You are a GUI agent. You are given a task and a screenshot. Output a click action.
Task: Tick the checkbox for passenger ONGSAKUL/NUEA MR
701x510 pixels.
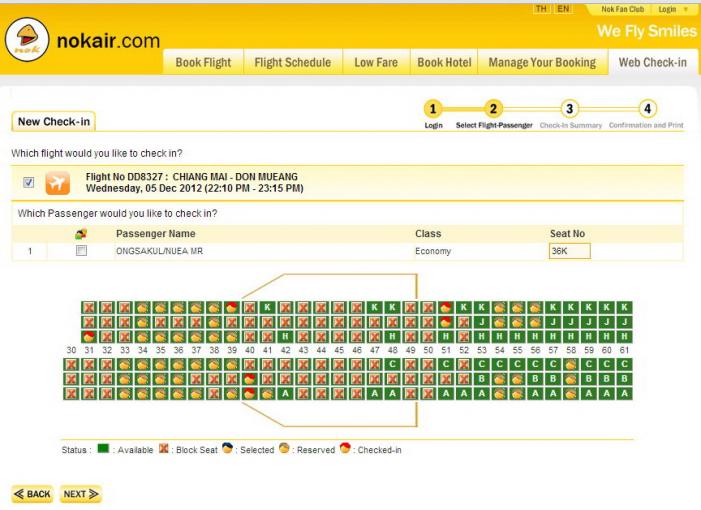(81, 251)
